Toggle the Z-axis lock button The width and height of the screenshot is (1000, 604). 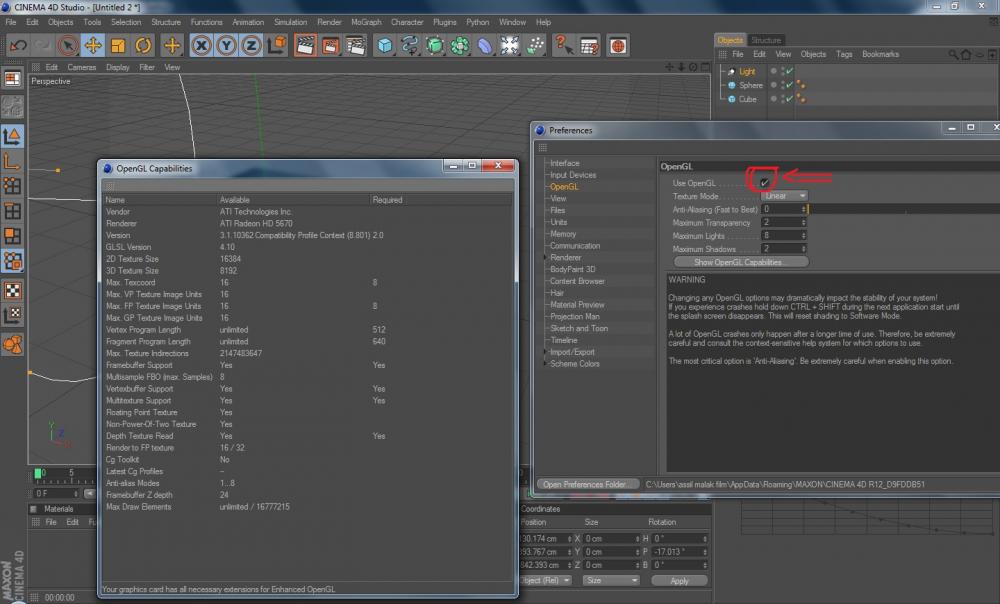pyautogui.click(x=251, y=45)
